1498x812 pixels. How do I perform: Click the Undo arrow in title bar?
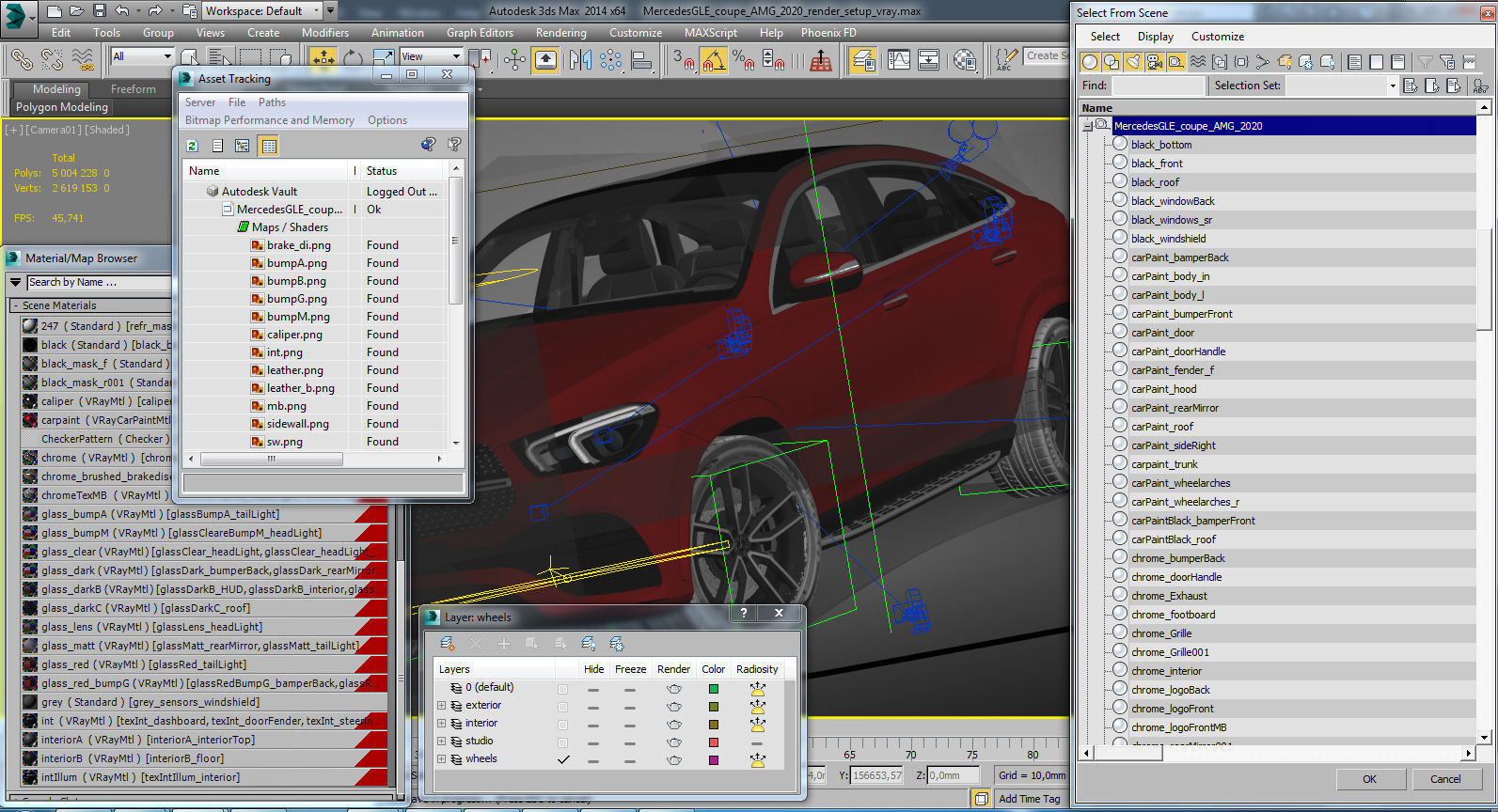pyautogui.click(x=122, y=11)
